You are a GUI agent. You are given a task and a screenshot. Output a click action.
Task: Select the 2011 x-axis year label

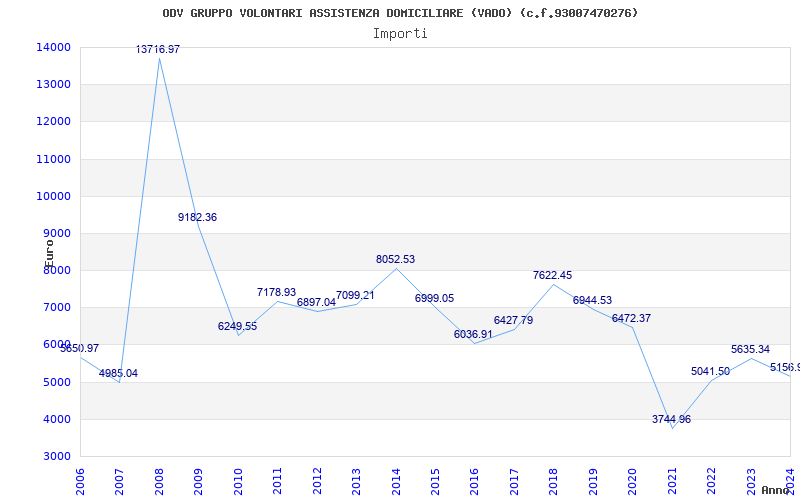pos(277,482)
